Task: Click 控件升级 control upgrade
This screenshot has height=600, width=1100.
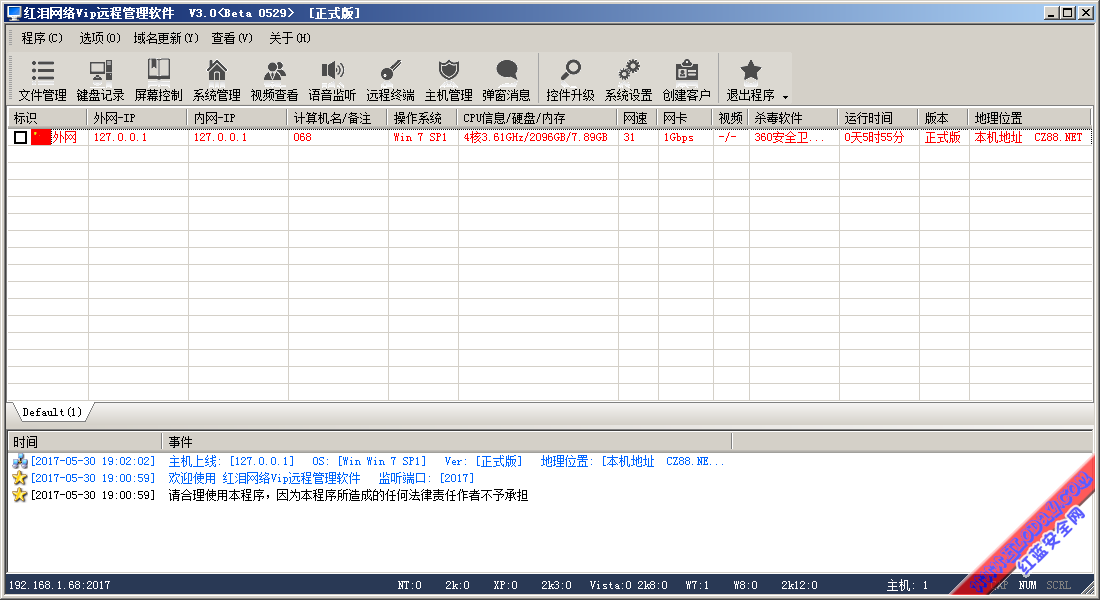Action: (x=570, y=80)
